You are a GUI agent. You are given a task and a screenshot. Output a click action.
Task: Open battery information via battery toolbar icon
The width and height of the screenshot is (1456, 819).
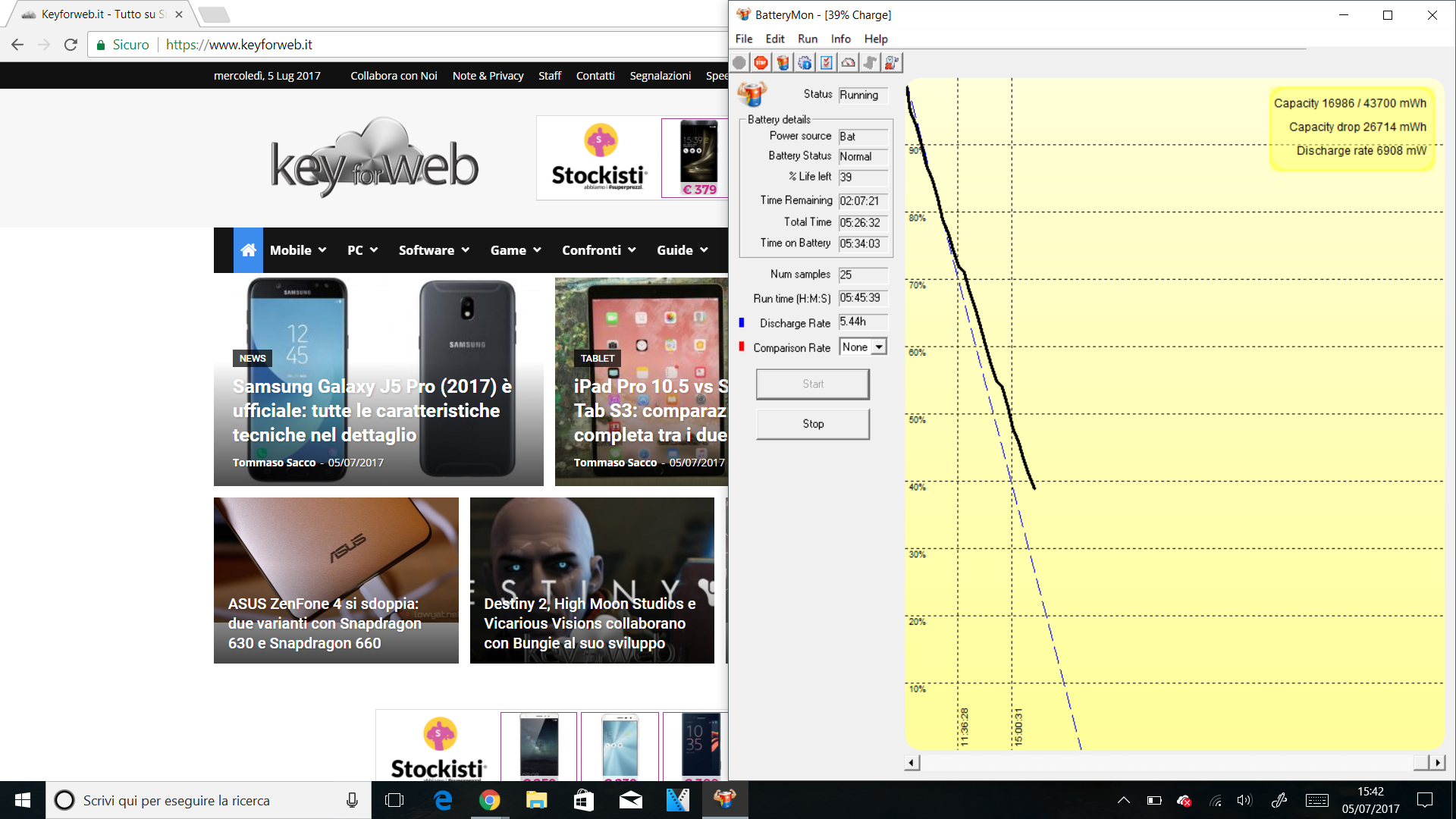783,63
